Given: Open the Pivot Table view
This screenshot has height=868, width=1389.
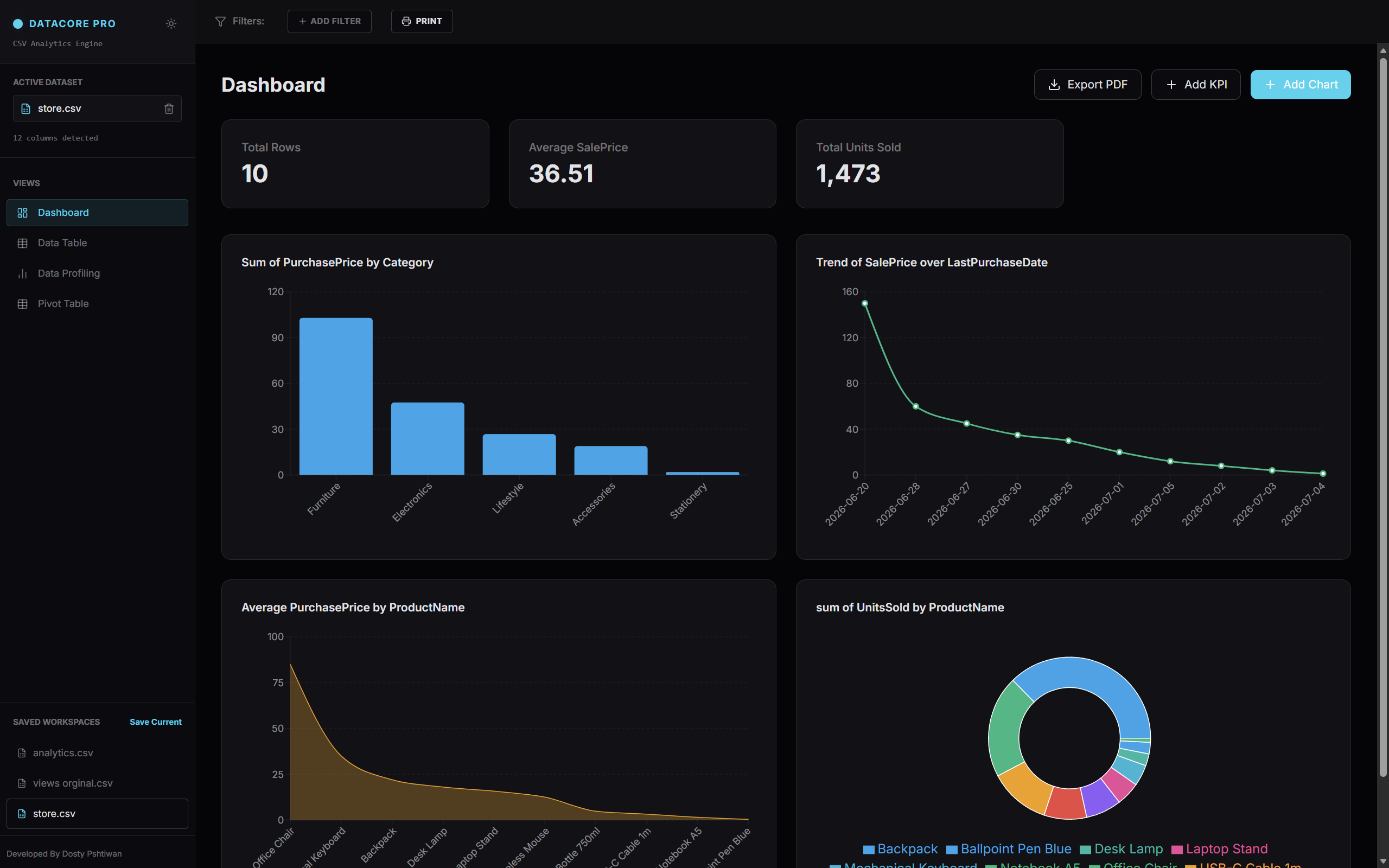Looking at the screenshot, I should 97,304.
